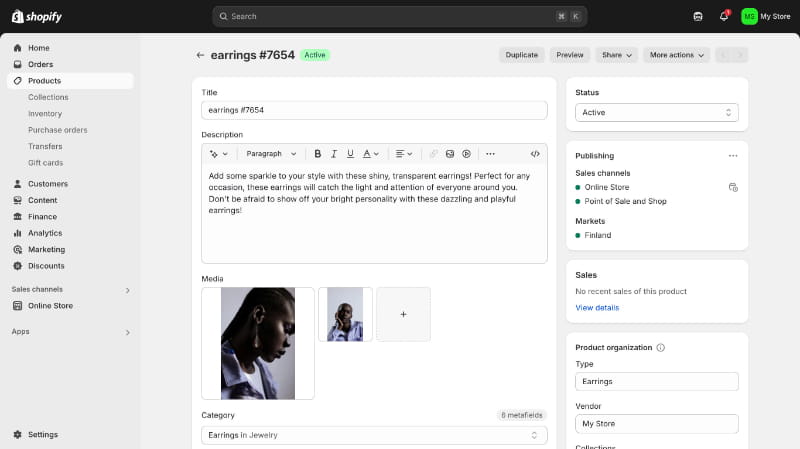Click the Analytics bar chart icon
Viewport: 800px width, 449px height.
click(x=17, y=233)
